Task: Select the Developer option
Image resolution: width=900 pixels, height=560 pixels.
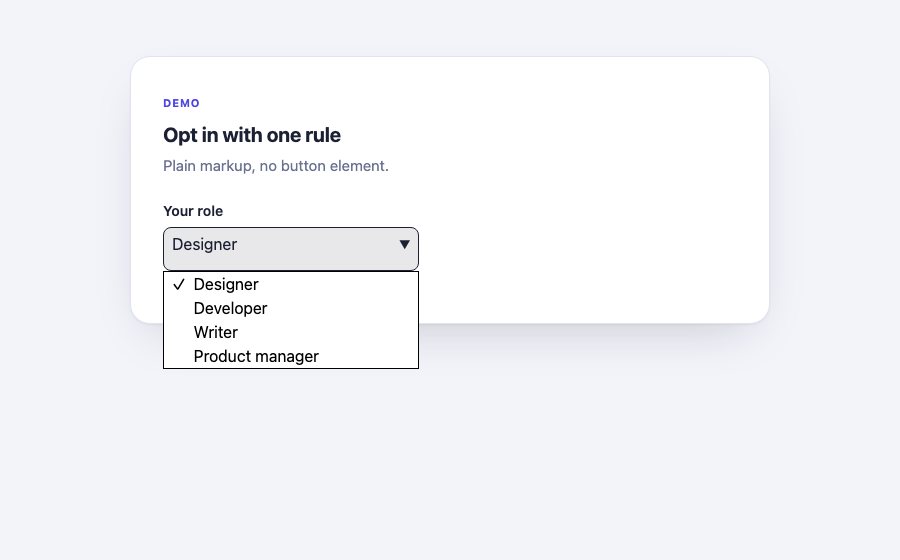Action: tap(290, 309)
